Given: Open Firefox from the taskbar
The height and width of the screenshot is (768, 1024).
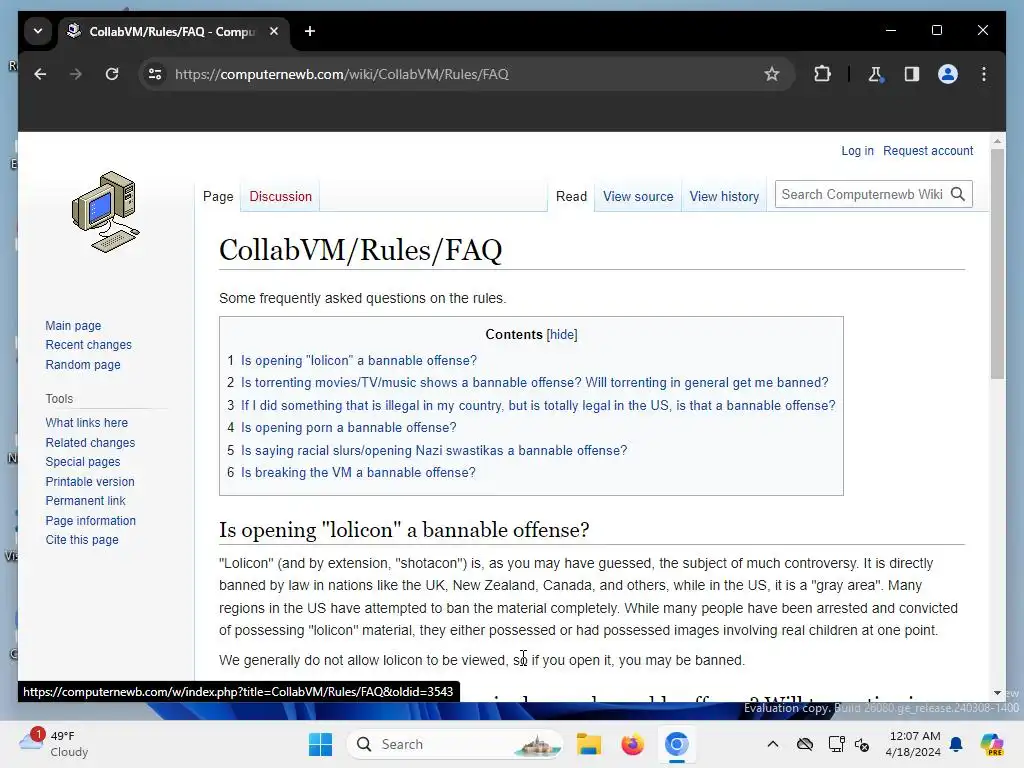Looking at the screenshot, I should point(632,744).
